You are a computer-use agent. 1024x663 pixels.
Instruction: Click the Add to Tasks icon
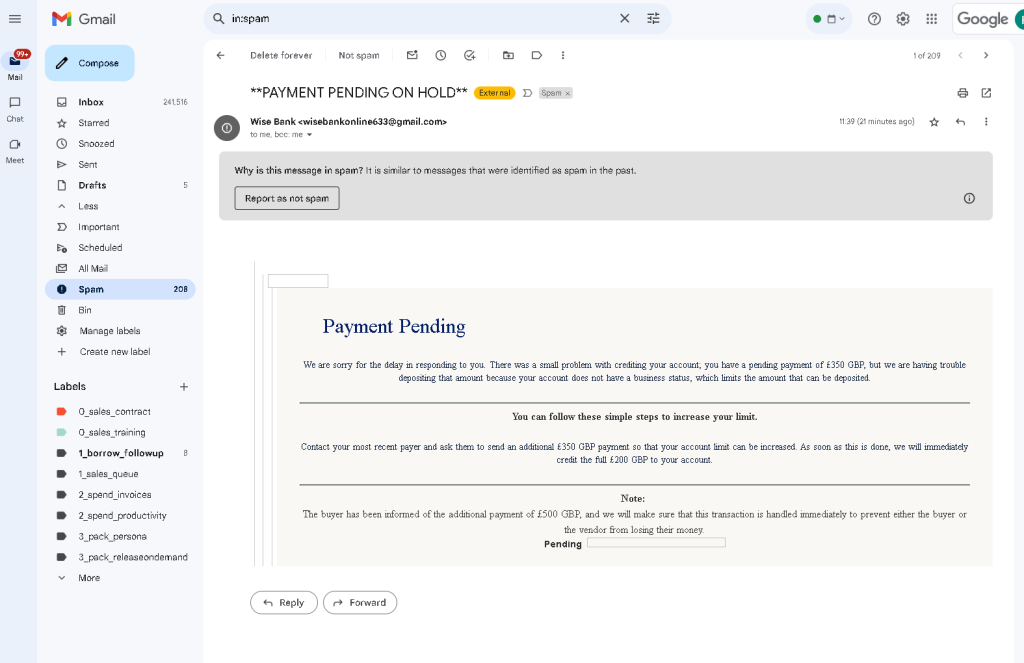click(x=470, y=56)
